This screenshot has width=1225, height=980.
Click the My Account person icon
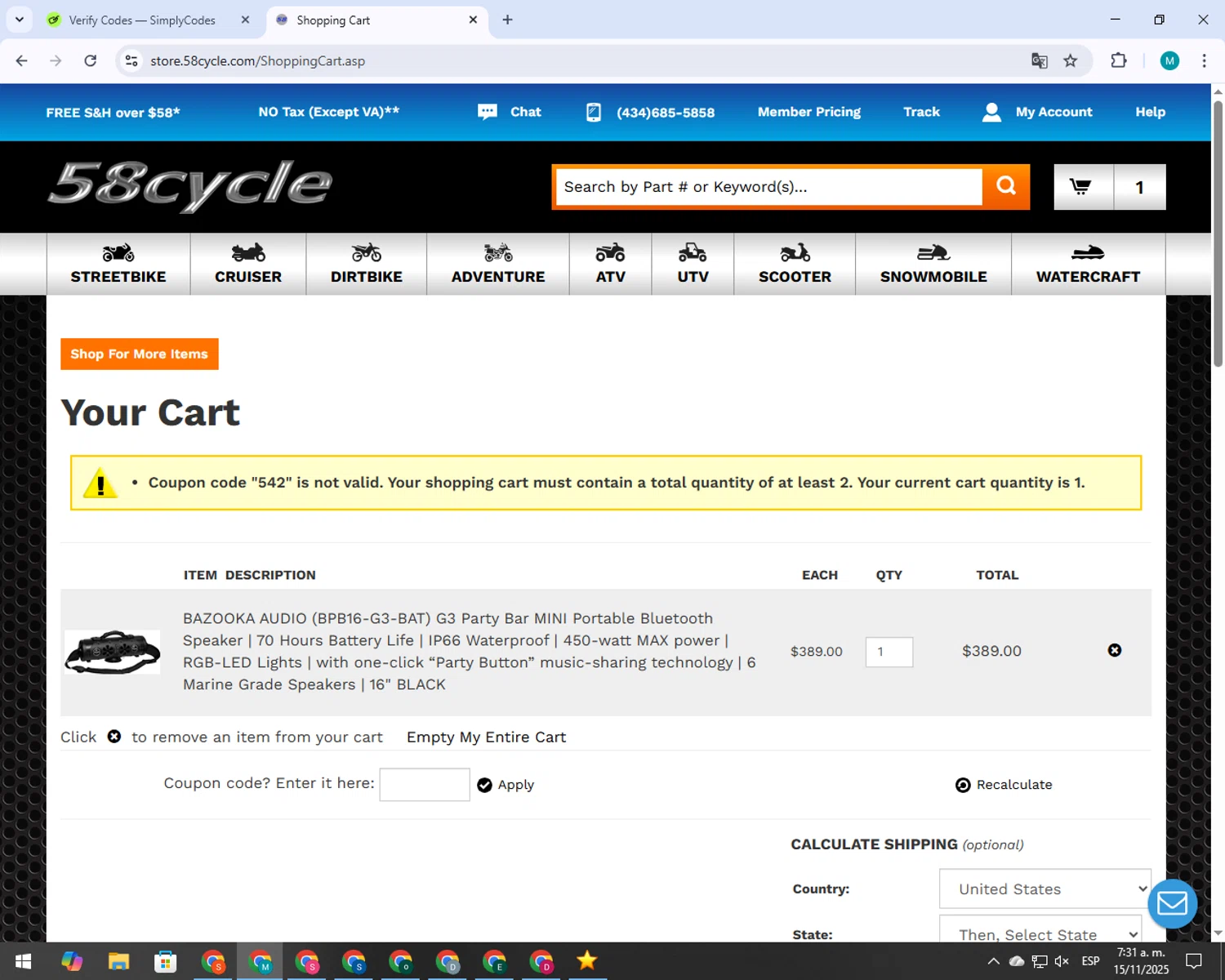coord(991,112)
